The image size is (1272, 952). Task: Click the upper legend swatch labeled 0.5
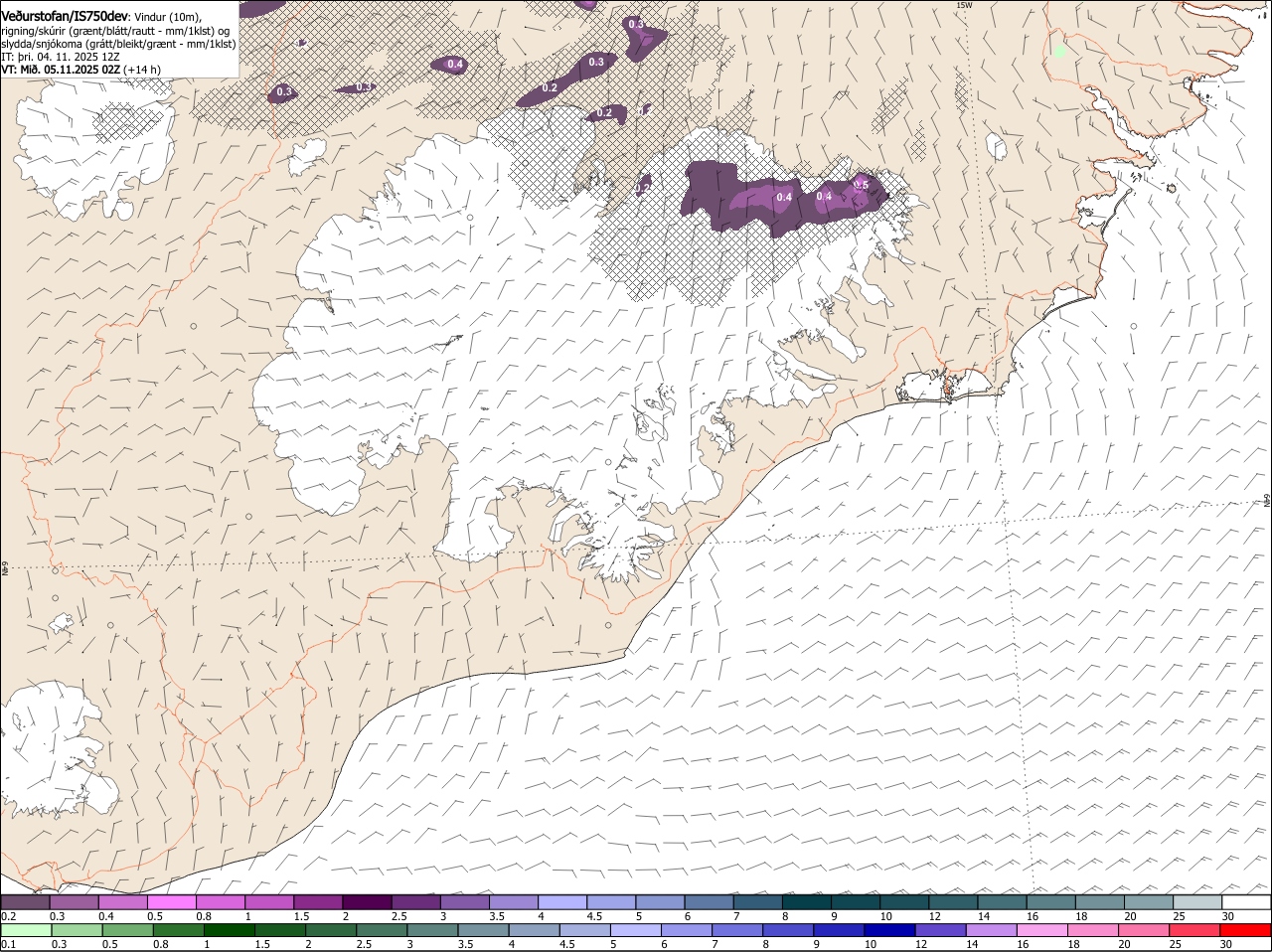pos(171,902)
